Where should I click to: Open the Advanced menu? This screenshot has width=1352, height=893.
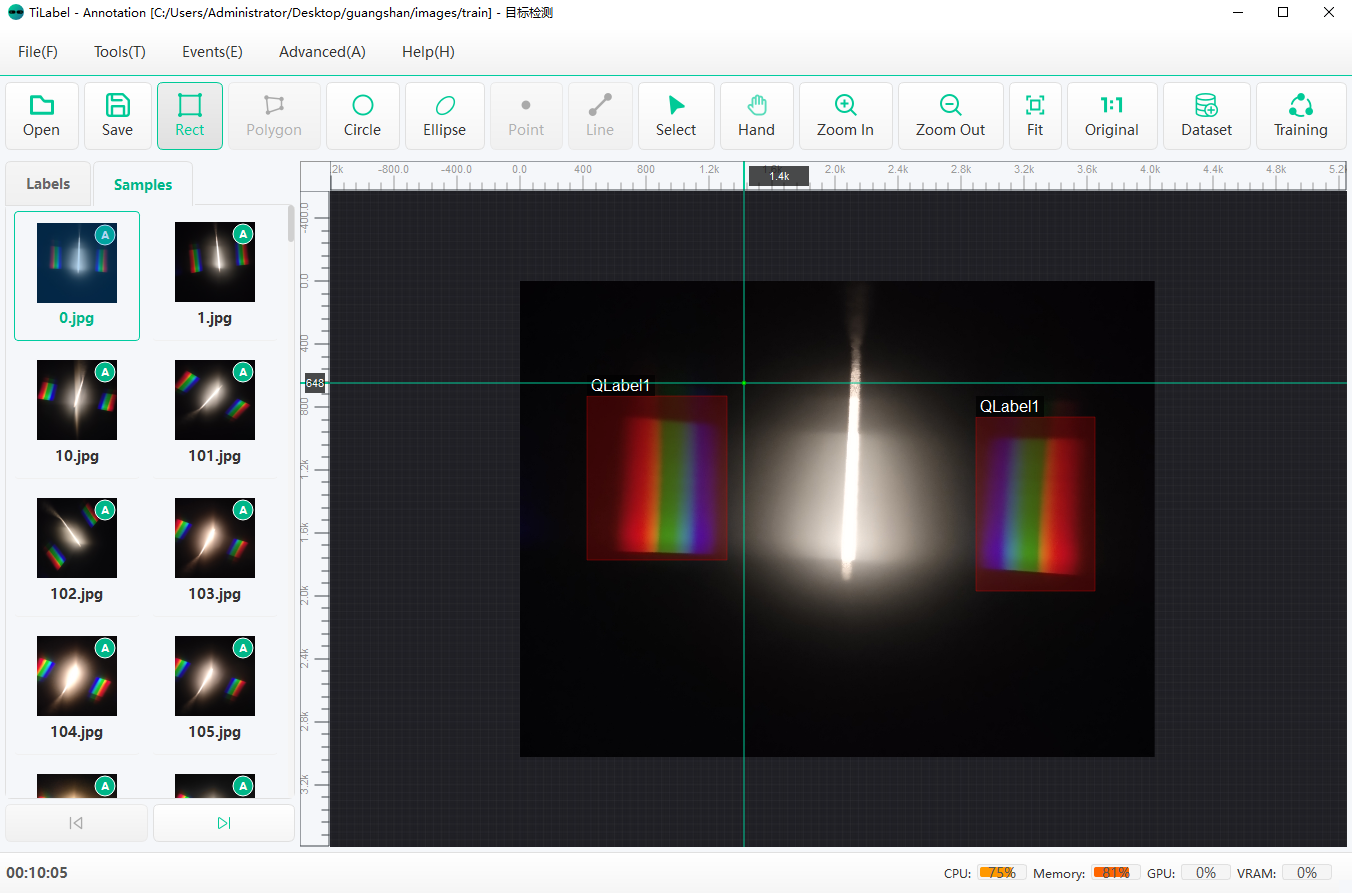pos(322,51)
